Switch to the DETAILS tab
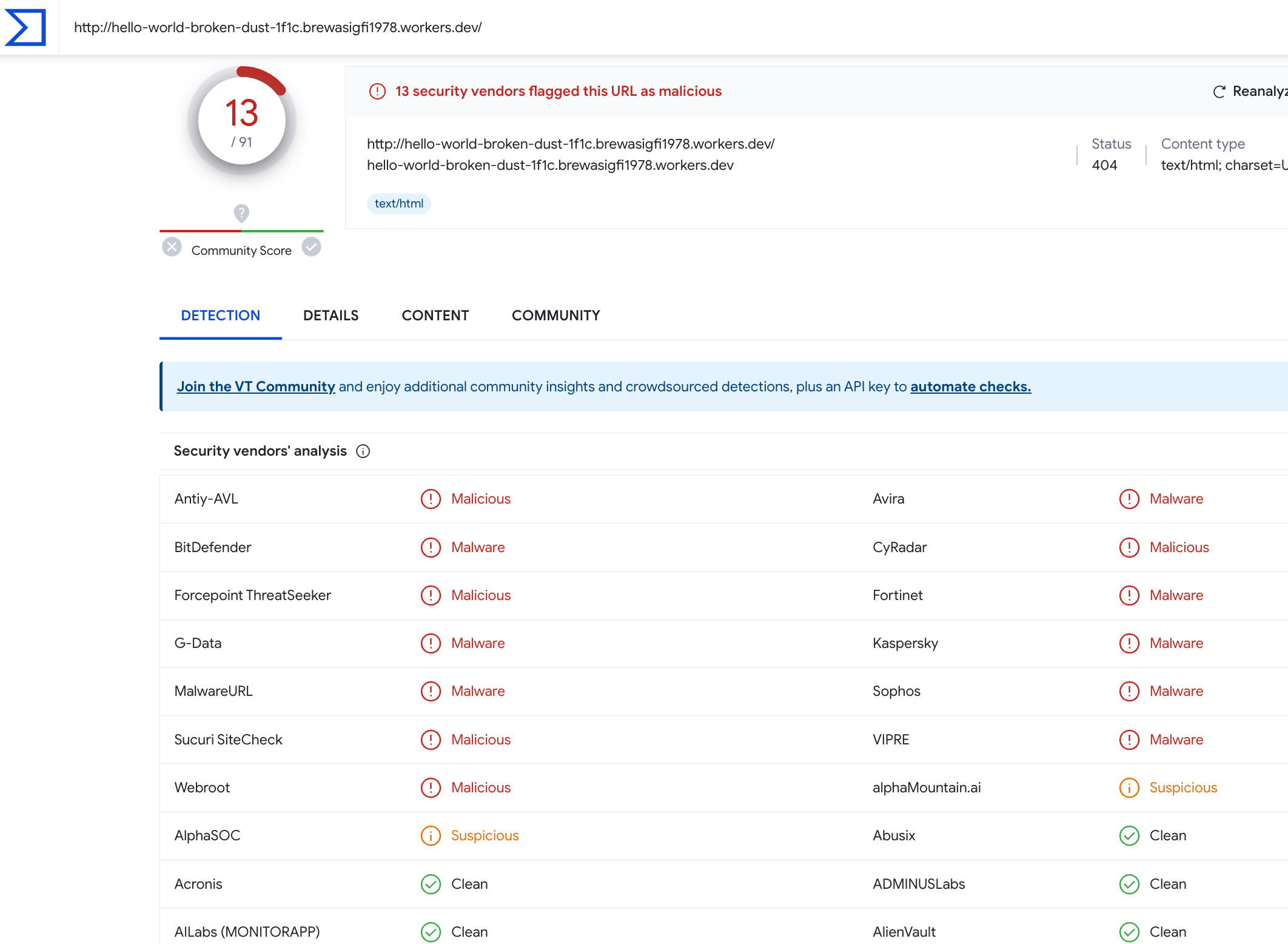1288x944 pixels. pos(331,315)
